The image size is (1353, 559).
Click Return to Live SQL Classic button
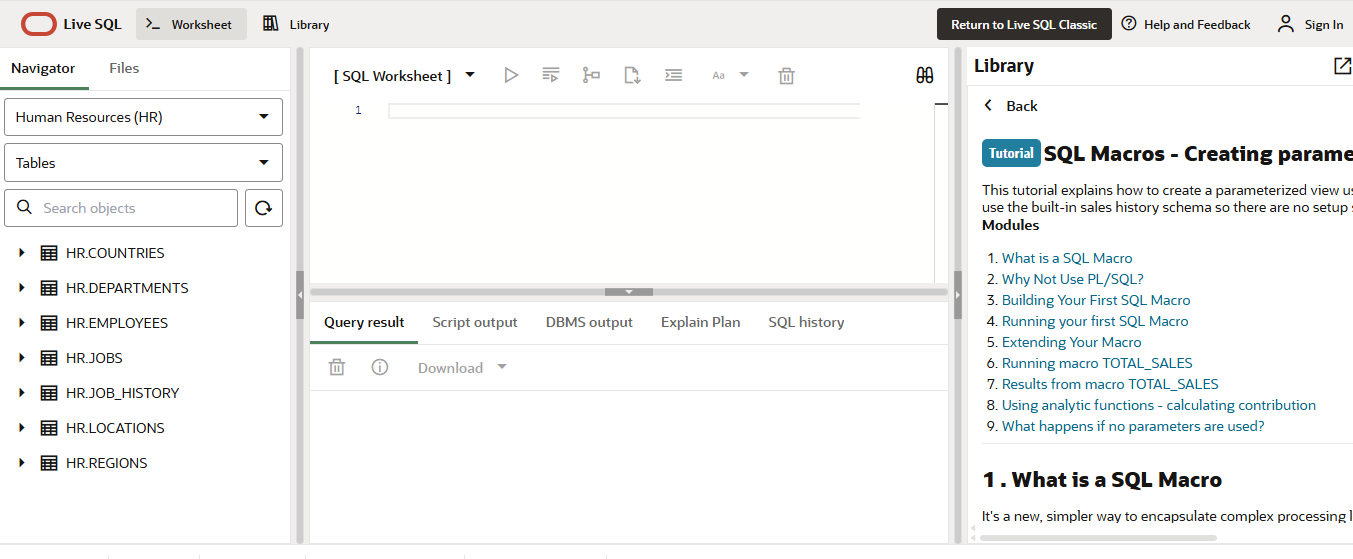(x=1024, y=24)
